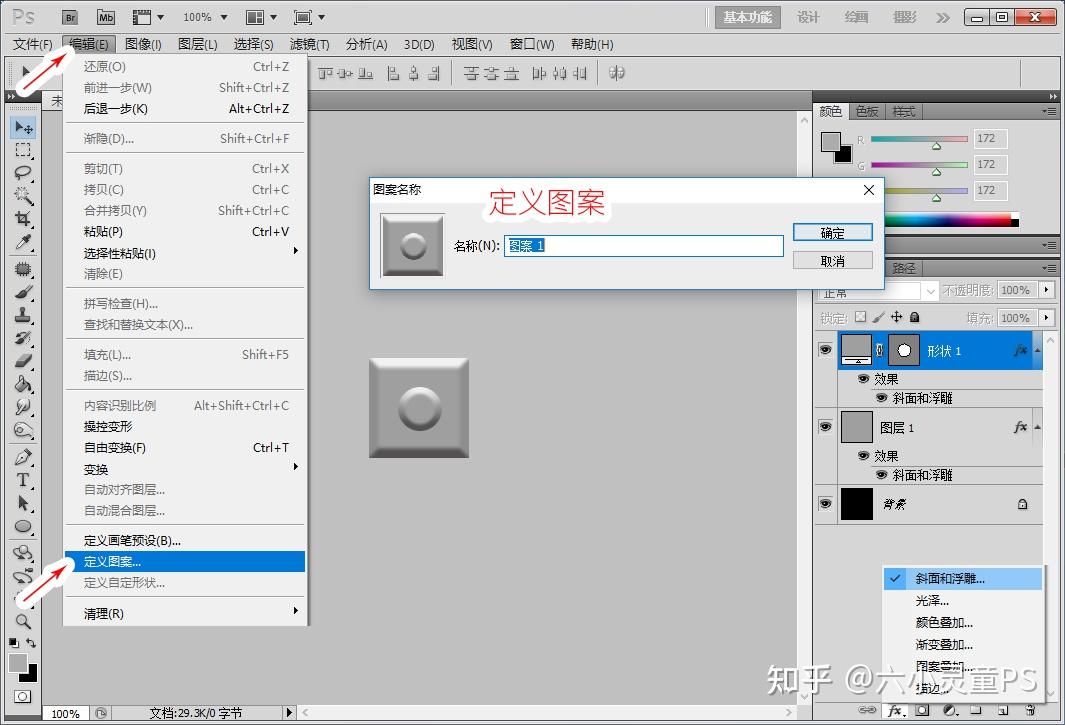Switch to the 色板 tab
Screen dimensions: 1065x725
866,111
